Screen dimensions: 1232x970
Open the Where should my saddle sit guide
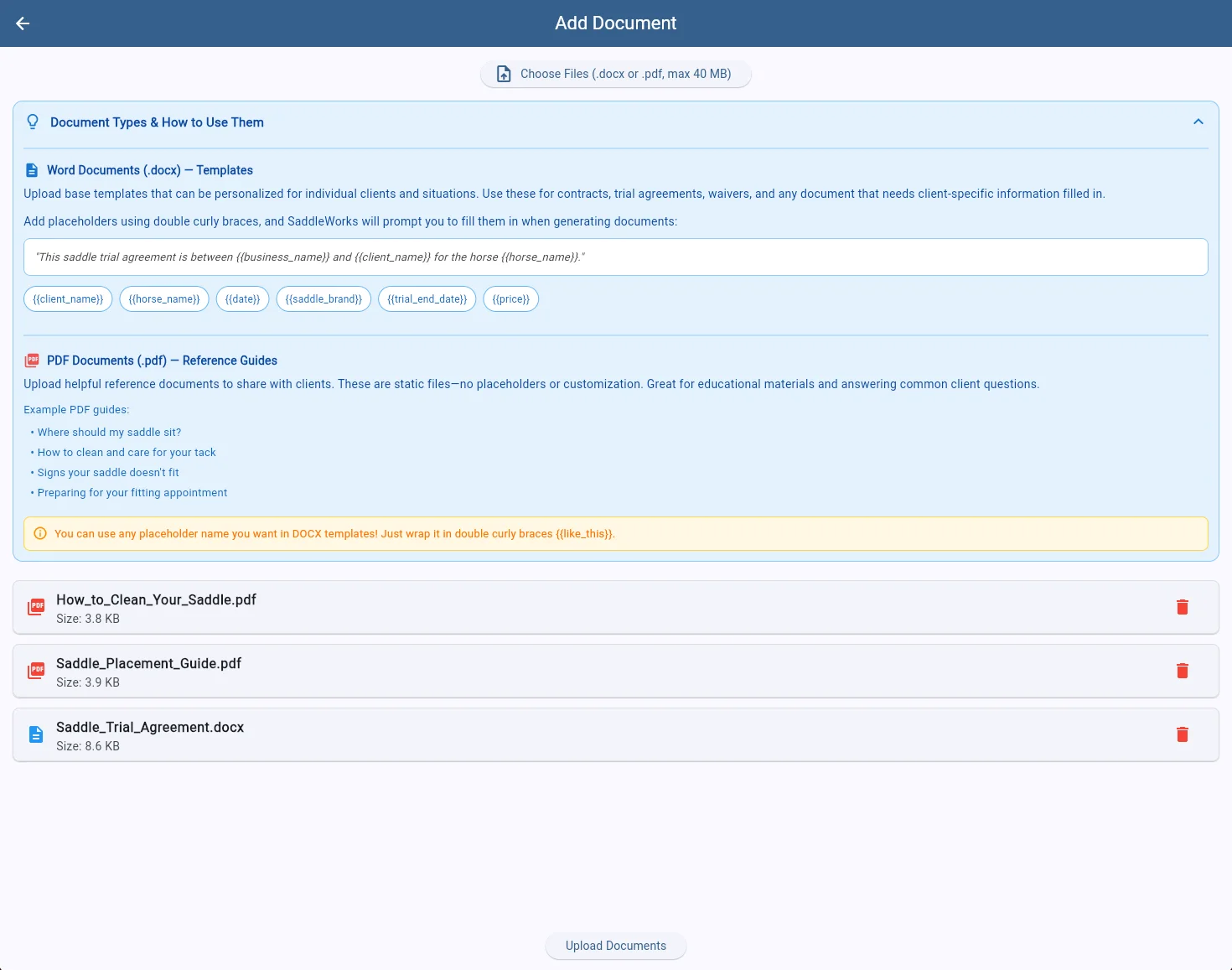(109, 432)
